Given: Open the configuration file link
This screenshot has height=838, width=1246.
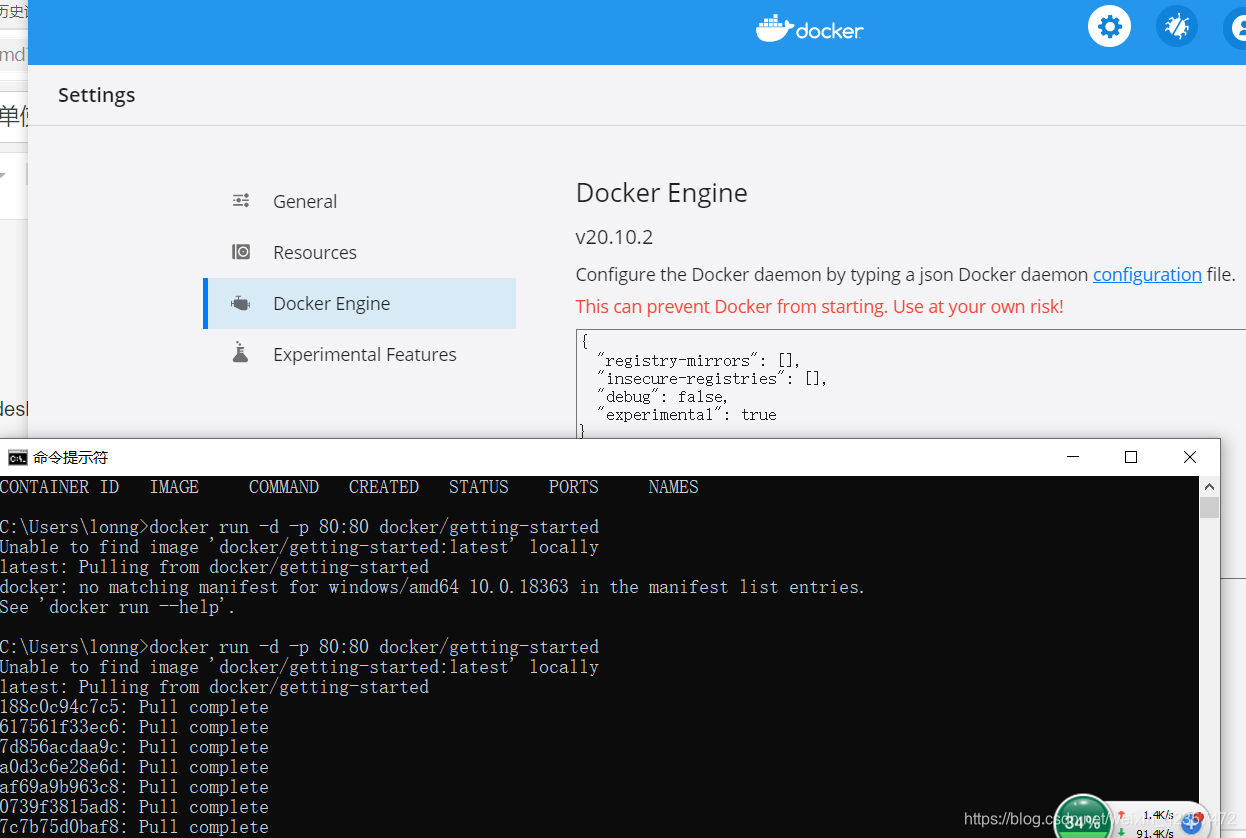Looking at the screenshot, I should (x=1147, y=274).
